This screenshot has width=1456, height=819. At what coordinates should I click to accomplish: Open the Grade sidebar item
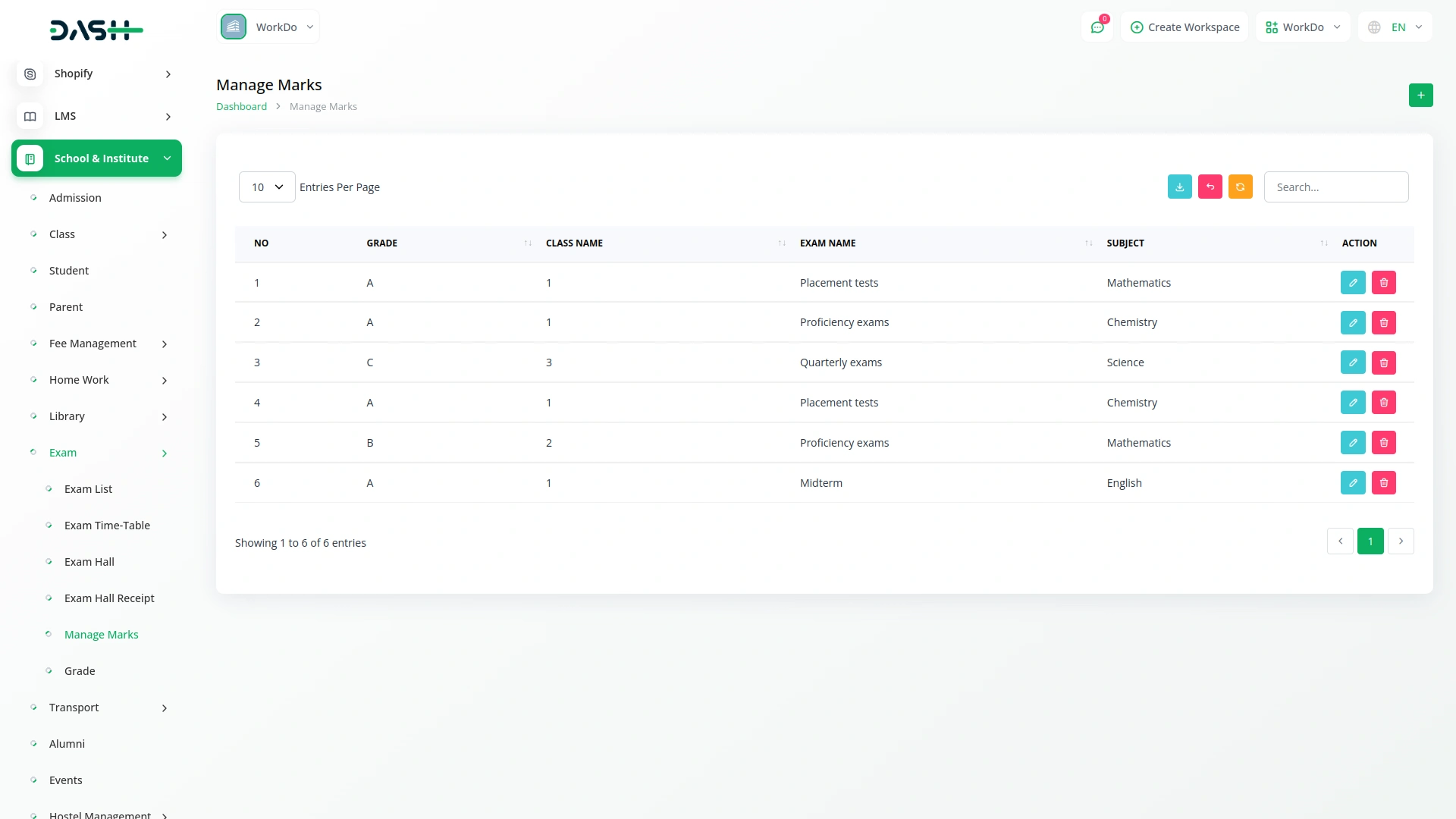[x=80, y=671]
